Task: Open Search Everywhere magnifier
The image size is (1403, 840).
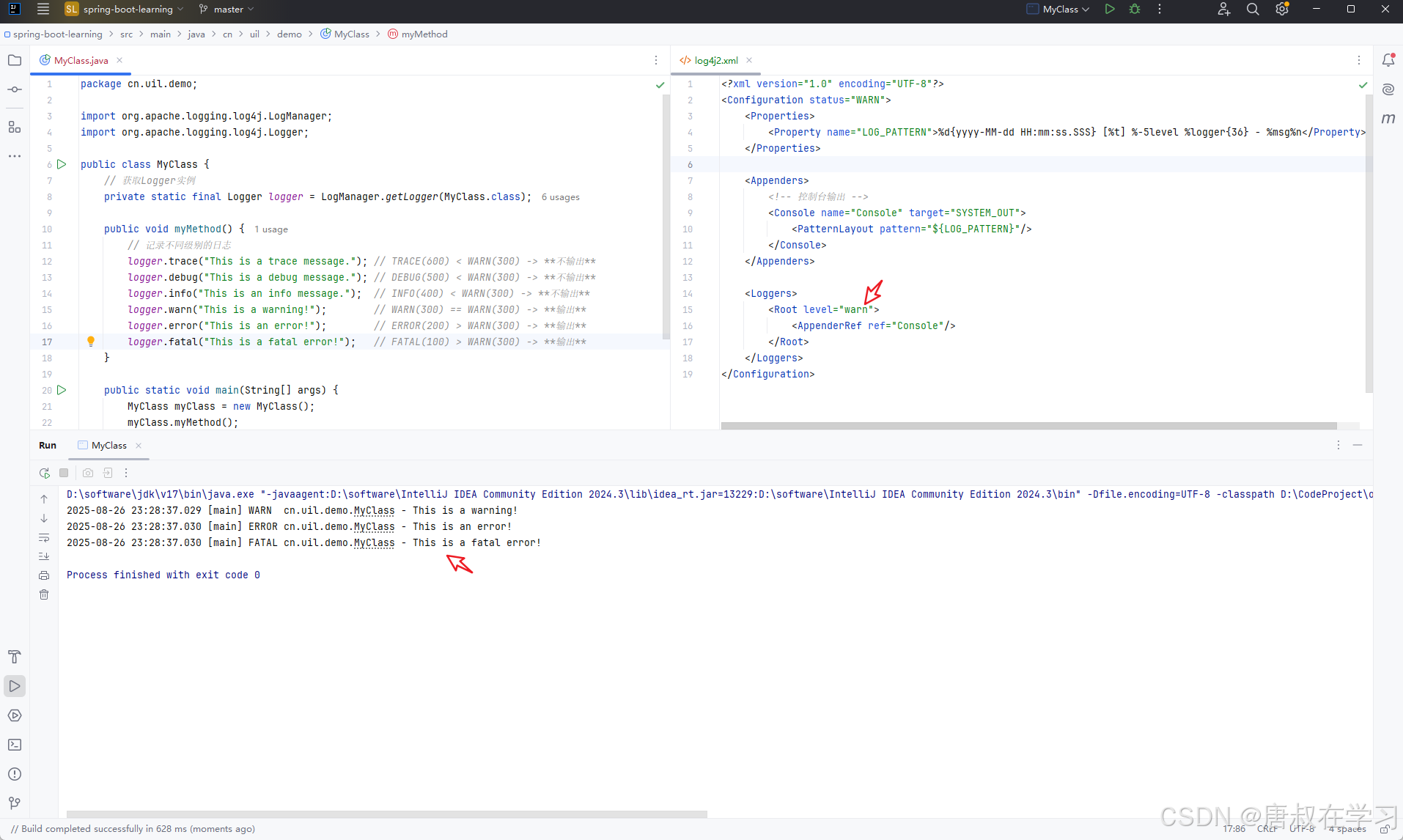Action: pos(1253,10)
